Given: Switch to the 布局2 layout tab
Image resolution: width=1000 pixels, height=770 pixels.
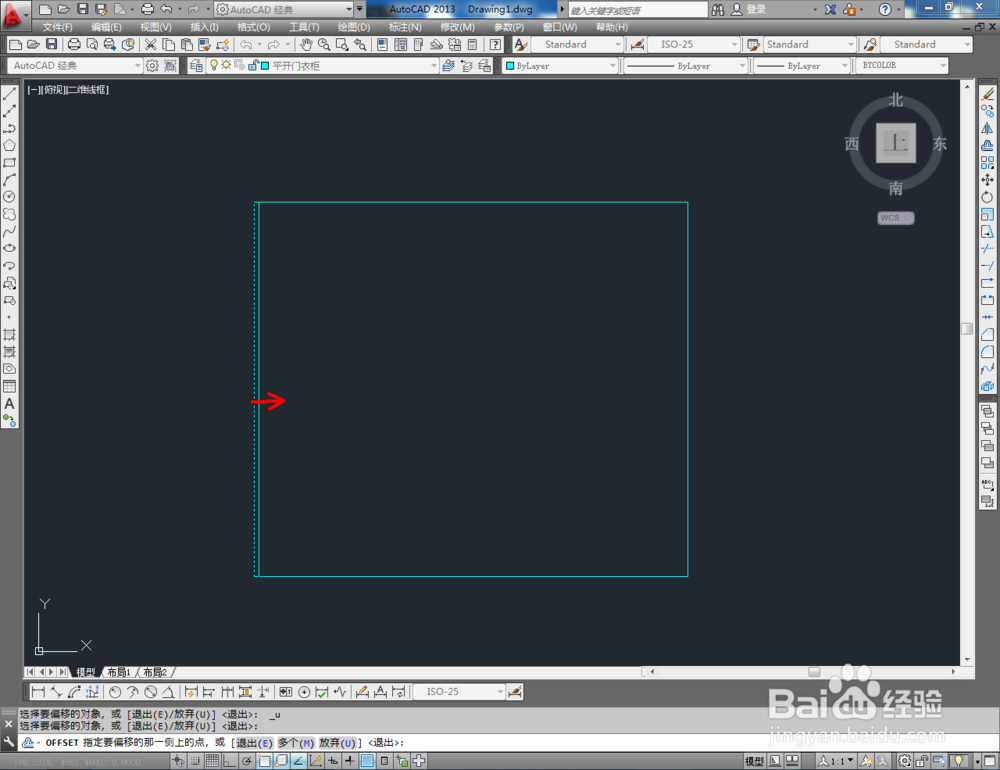Looking at the screenshot, I should [x=154, y=672].
